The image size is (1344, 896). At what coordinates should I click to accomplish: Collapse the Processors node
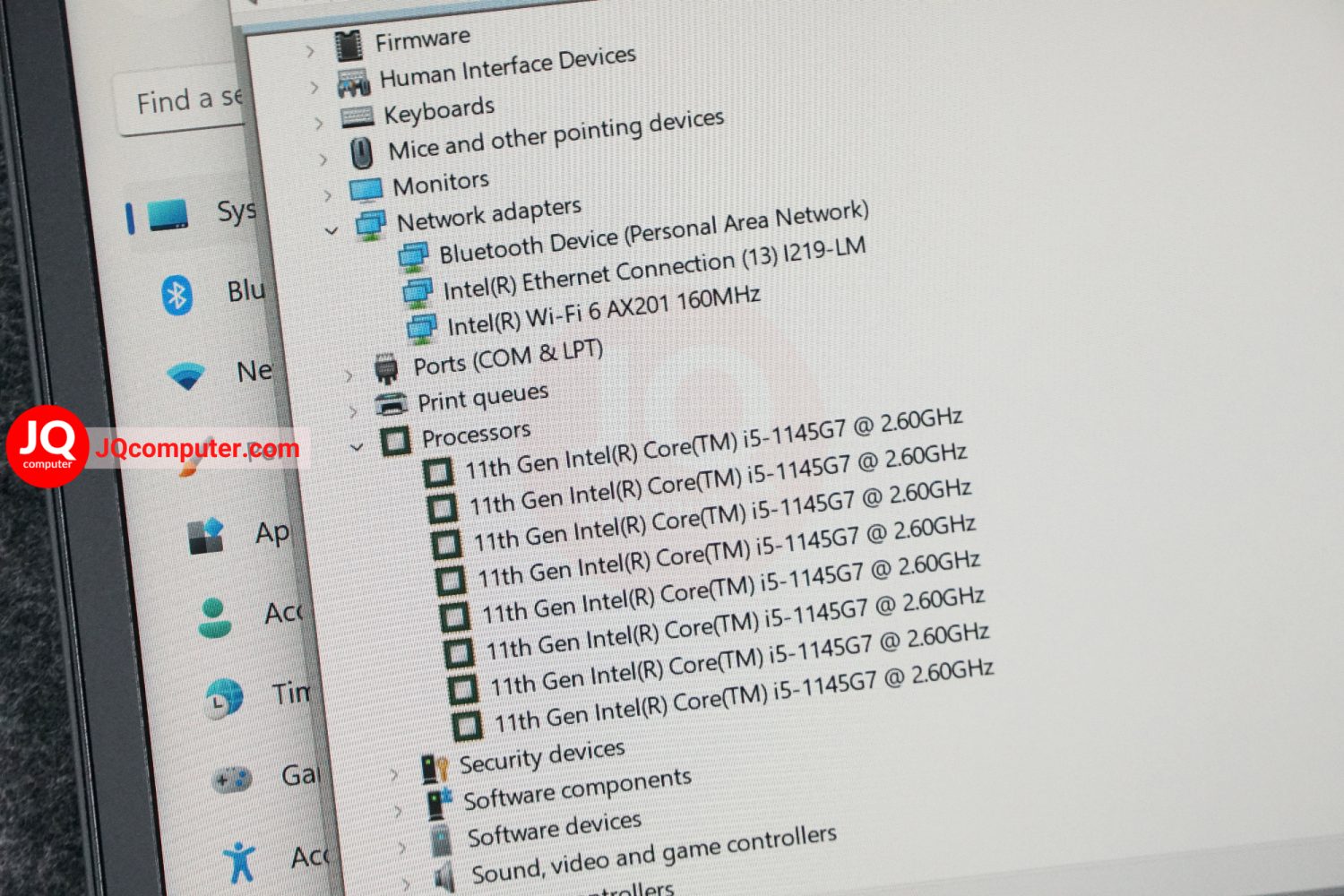coord(358,446)
